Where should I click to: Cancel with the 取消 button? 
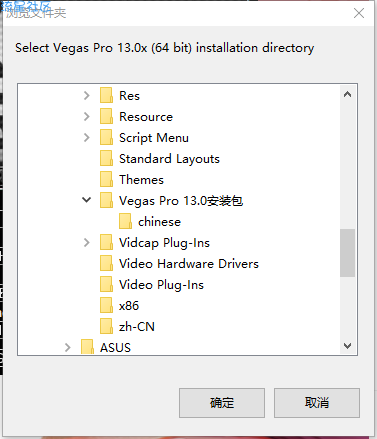click(317, 403)
